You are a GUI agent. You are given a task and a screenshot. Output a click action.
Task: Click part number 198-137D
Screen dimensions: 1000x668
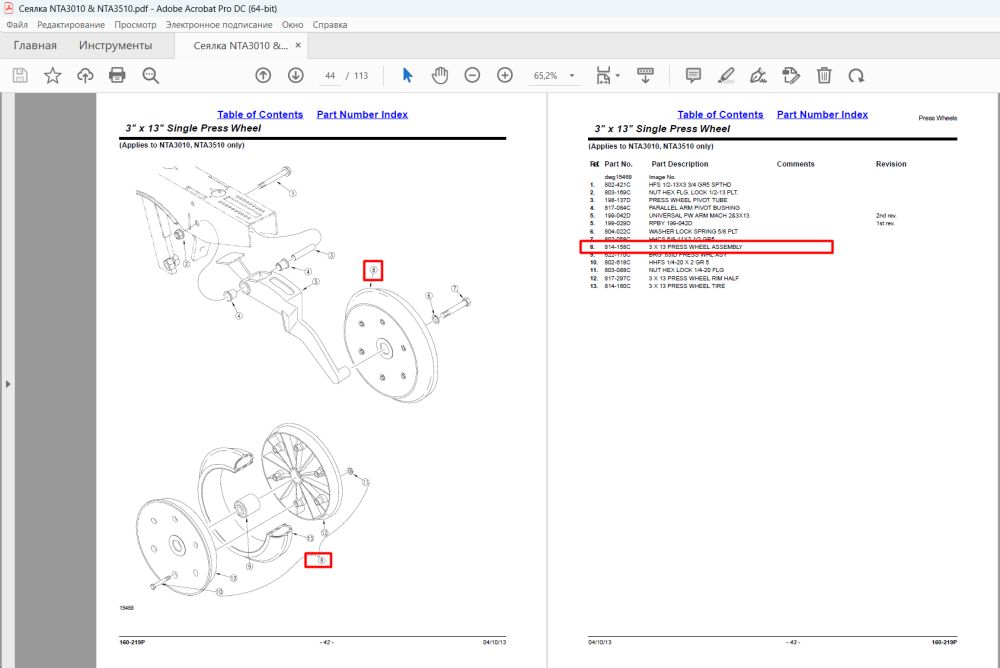coord(617,200)
